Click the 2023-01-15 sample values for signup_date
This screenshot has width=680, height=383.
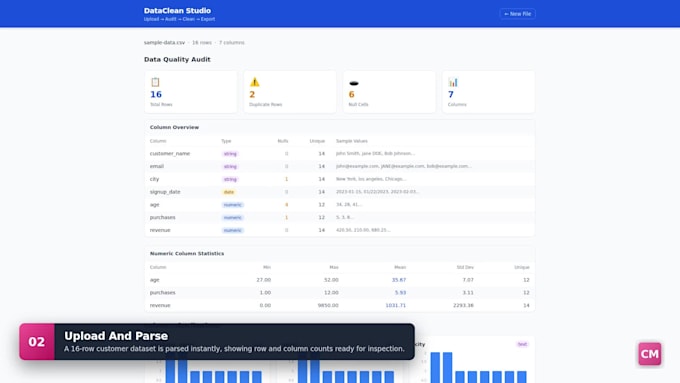pyautogui.click(x=378, y=192)
